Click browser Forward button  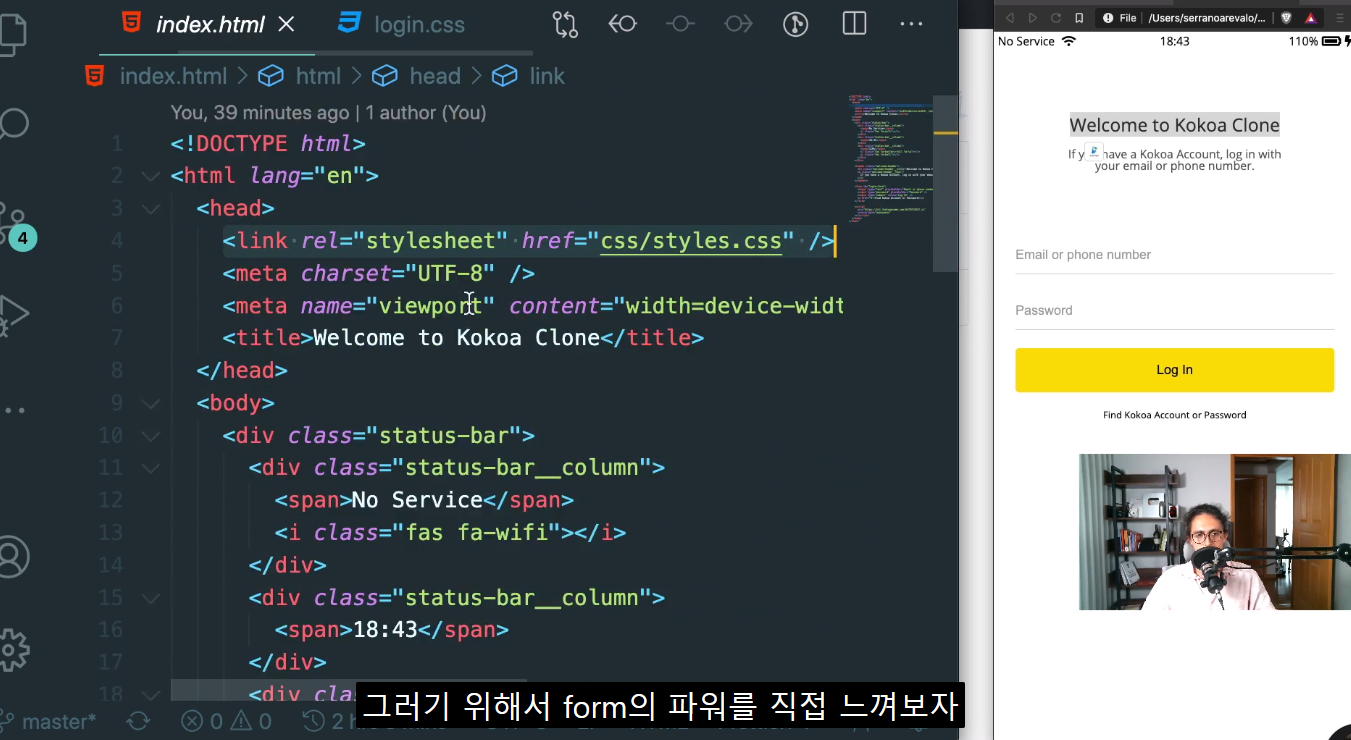[1033, 17]
